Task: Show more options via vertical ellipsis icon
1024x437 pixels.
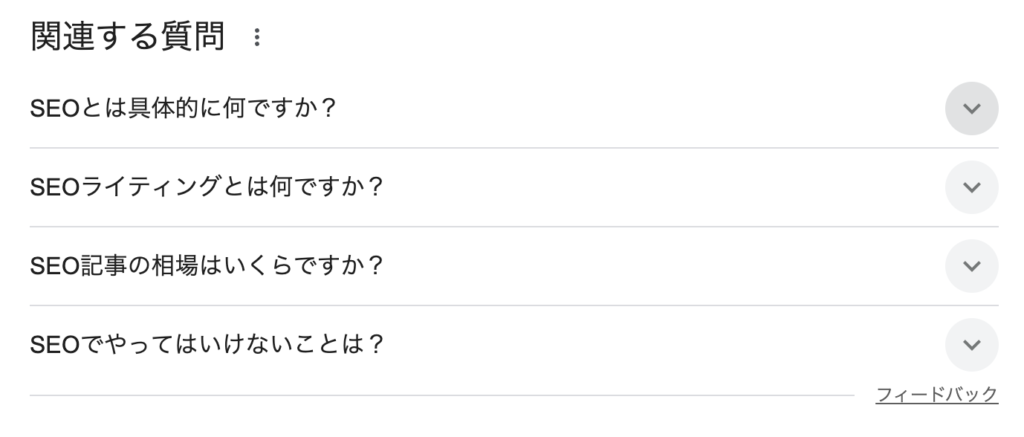Action: coord(257,38)
